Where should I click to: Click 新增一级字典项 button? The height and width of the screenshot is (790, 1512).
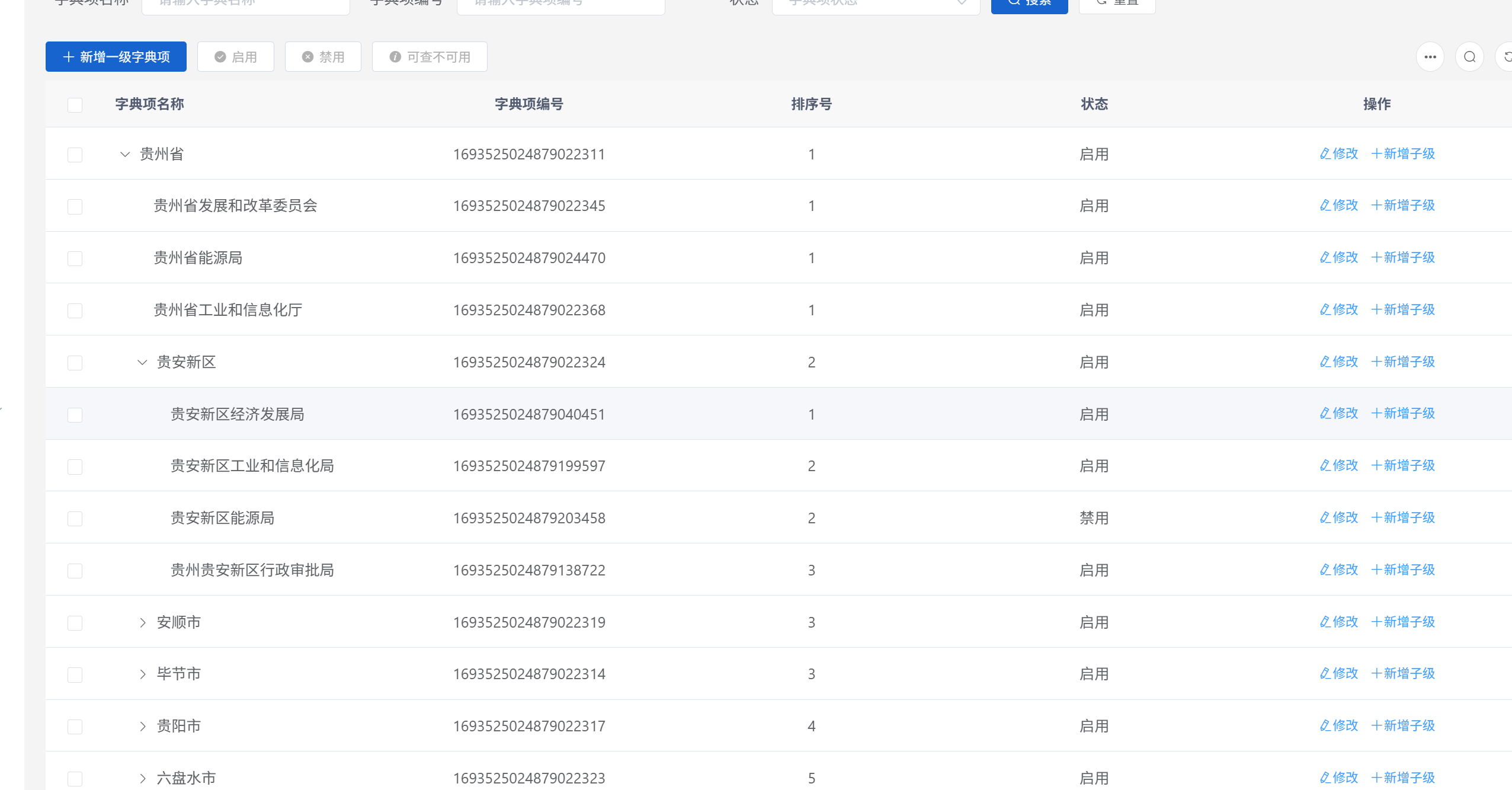tap(116, 57)
